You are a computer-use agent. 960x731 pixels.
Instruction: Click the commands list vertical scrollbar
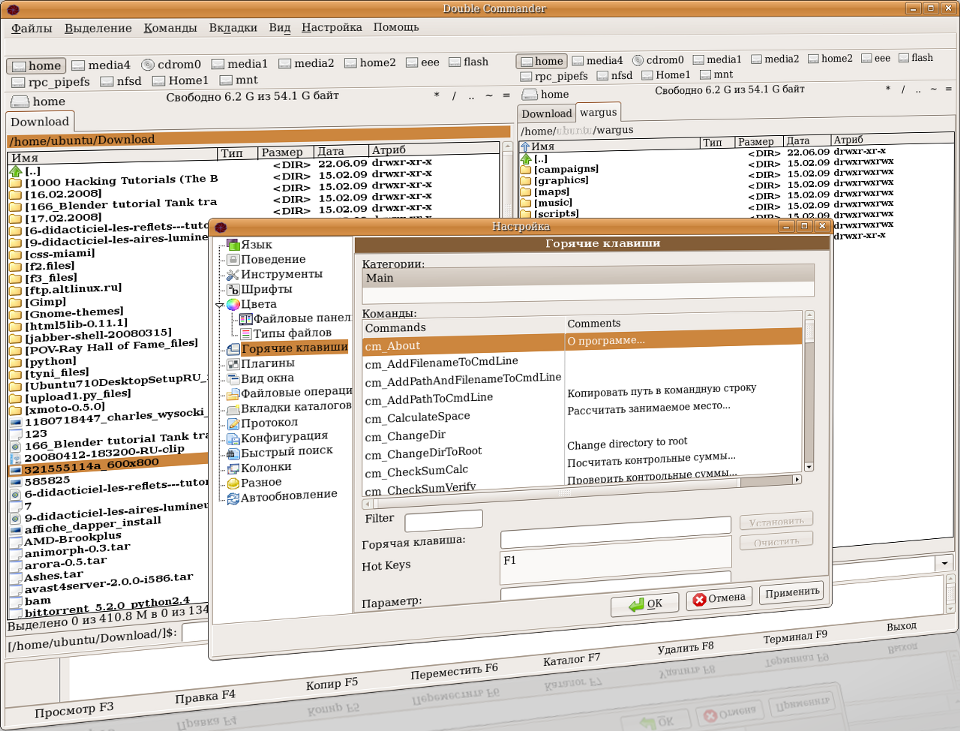(x=810, y=400)
